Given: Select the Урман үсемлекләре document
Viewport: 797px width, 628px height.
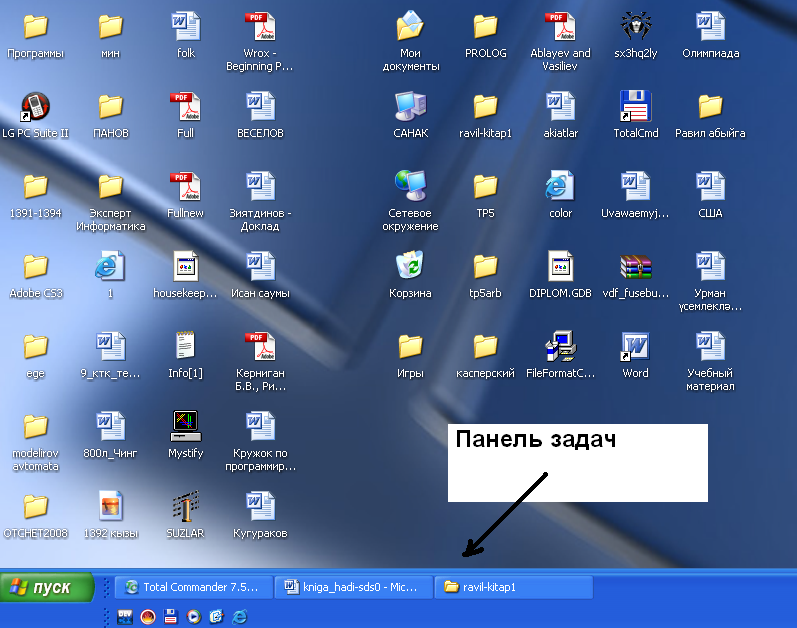Looking at the screenshot, I should coord(710,266).
